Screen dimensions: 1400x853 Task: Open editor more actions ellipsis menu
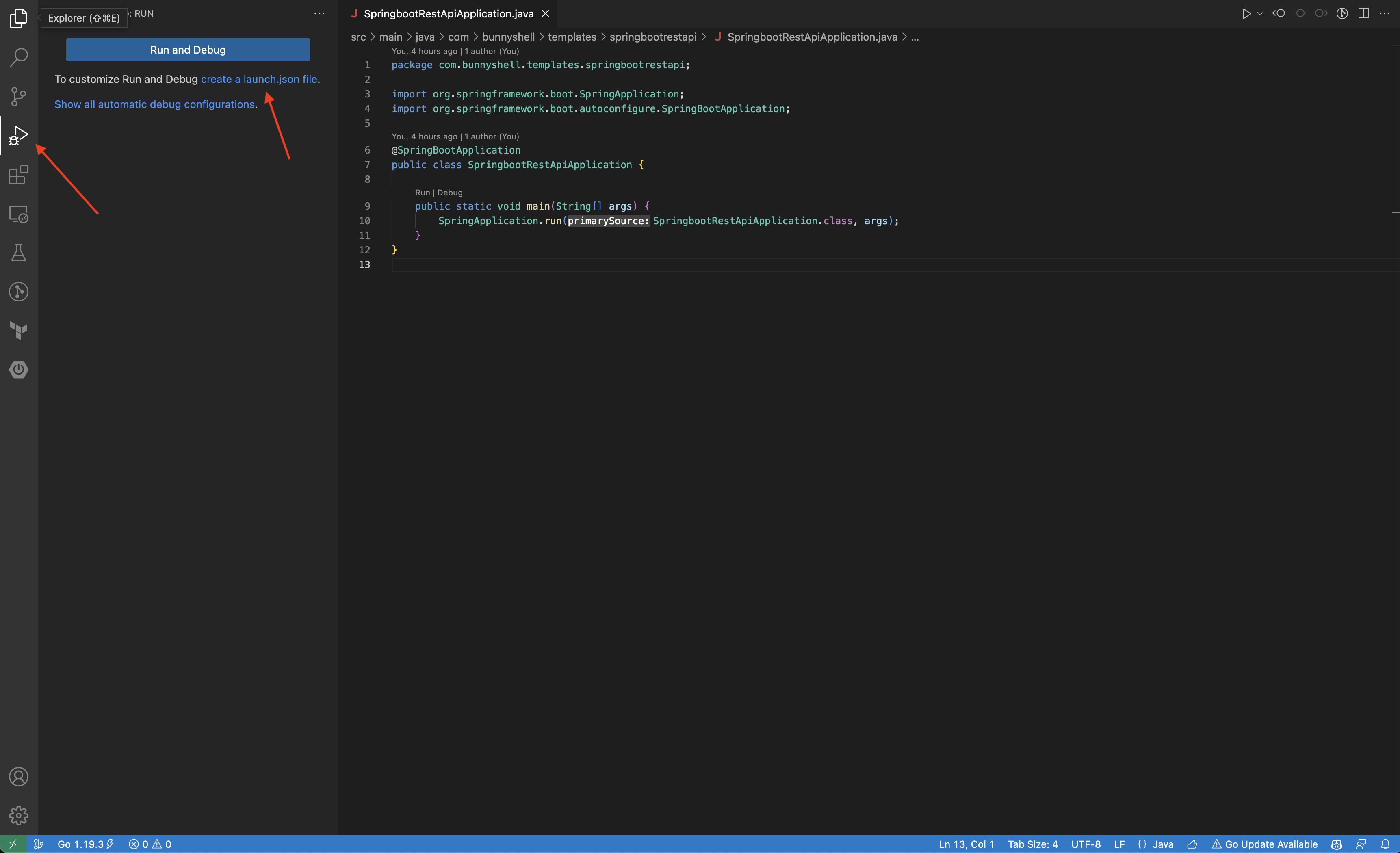[1385, 13]
